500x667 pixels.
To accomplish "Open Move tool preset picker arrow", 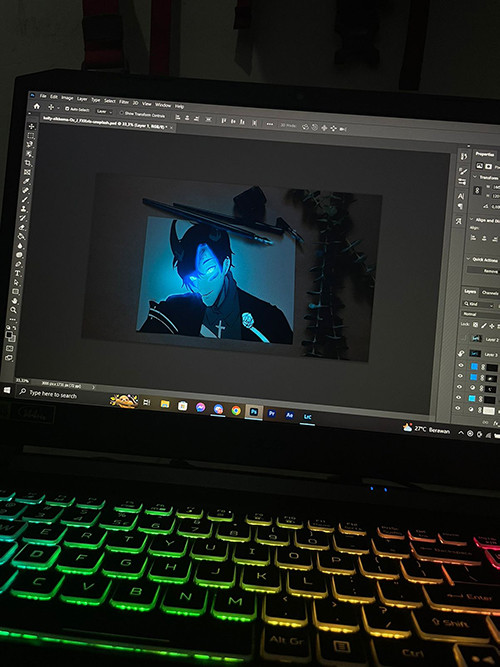I will click(x=58, y=108).
